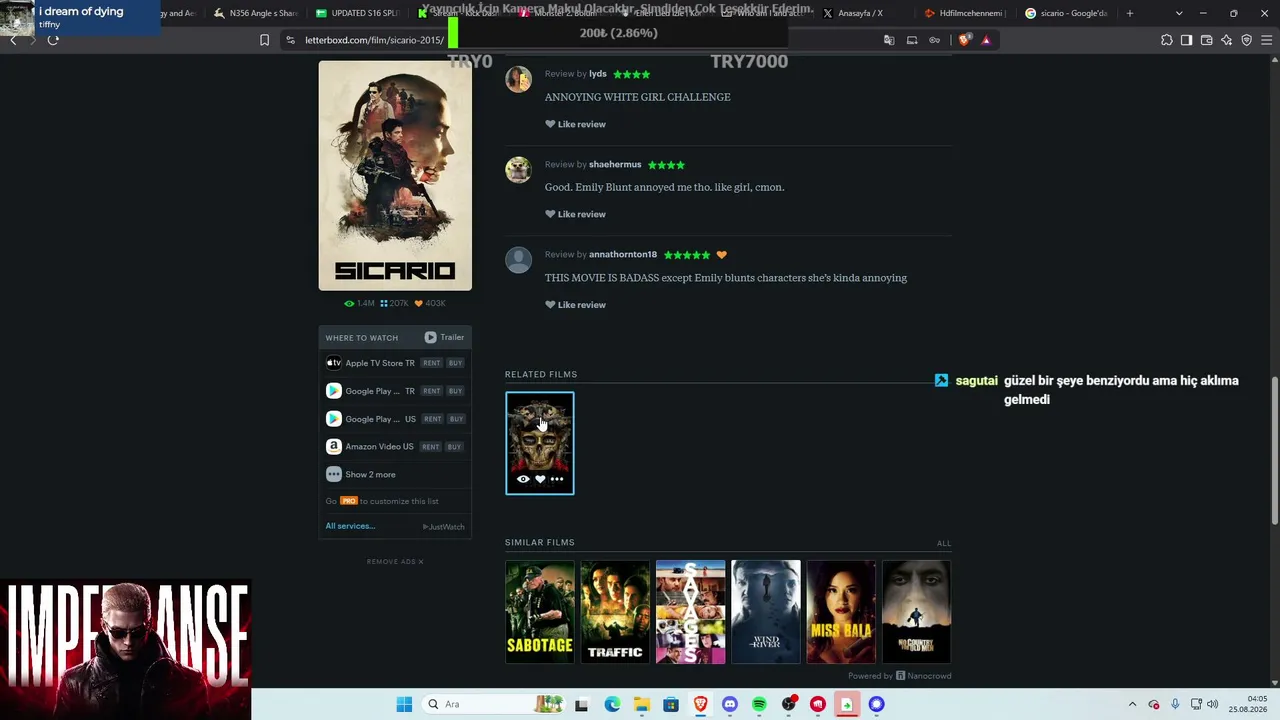Screen dimensions: 1280x720
Task: Open shaehermus' profile avatar
Action: click(518, 169)
